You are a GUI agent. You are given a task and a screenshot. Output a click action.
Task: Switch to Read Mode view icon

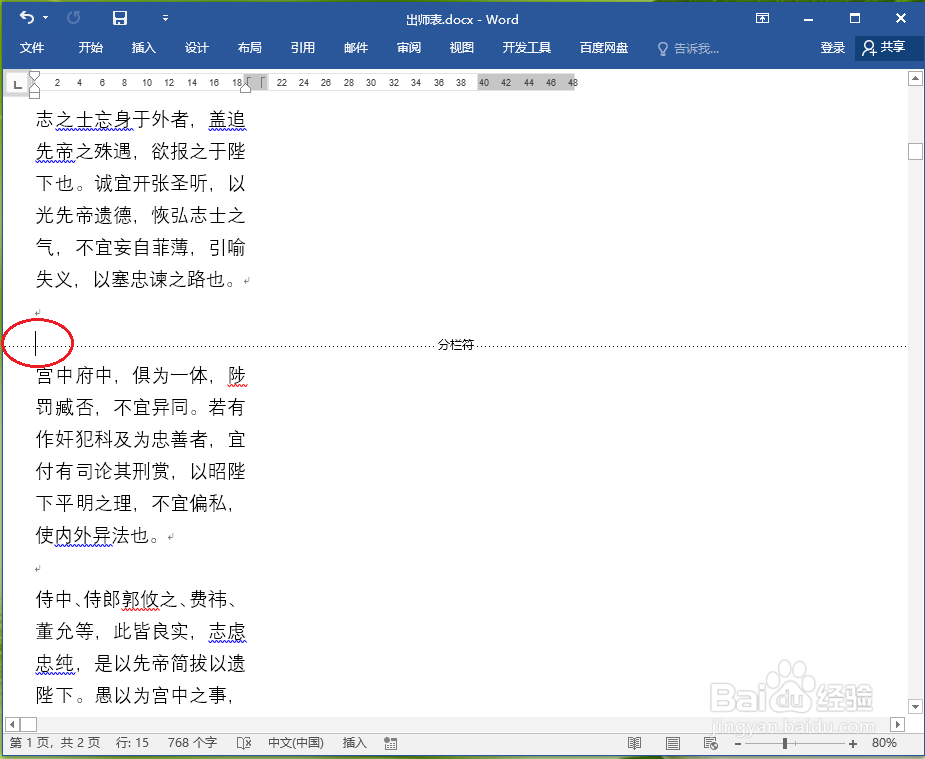click(x=634, y=743)
